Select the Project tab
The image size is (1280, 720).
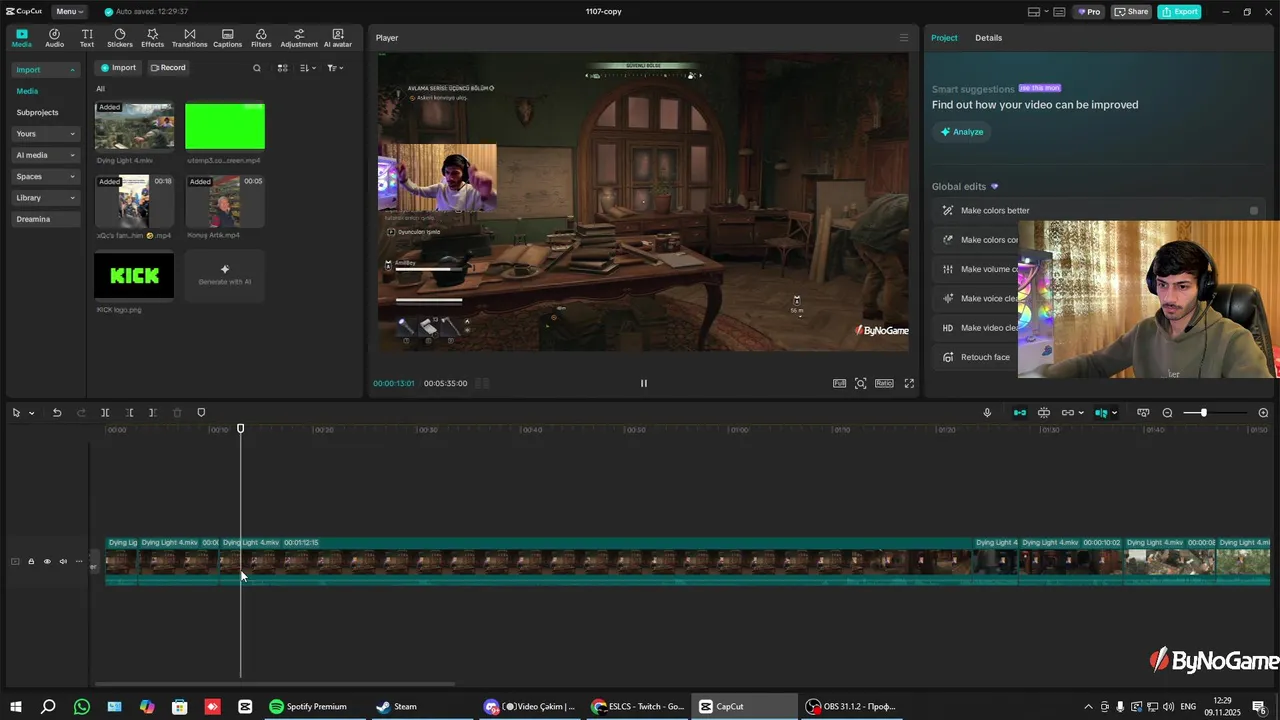(x=944, y=38)
